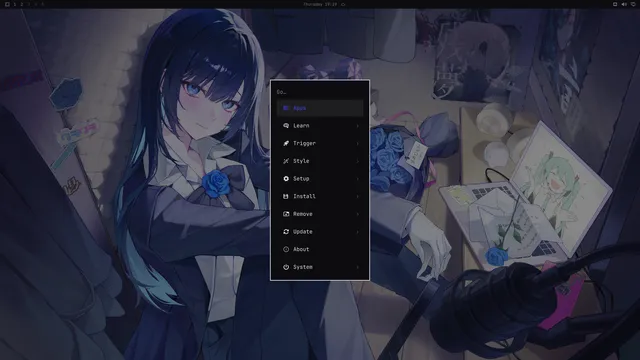Open the Style label entry
The height and width of the screenshot is (360, 640).
[301, 161]
